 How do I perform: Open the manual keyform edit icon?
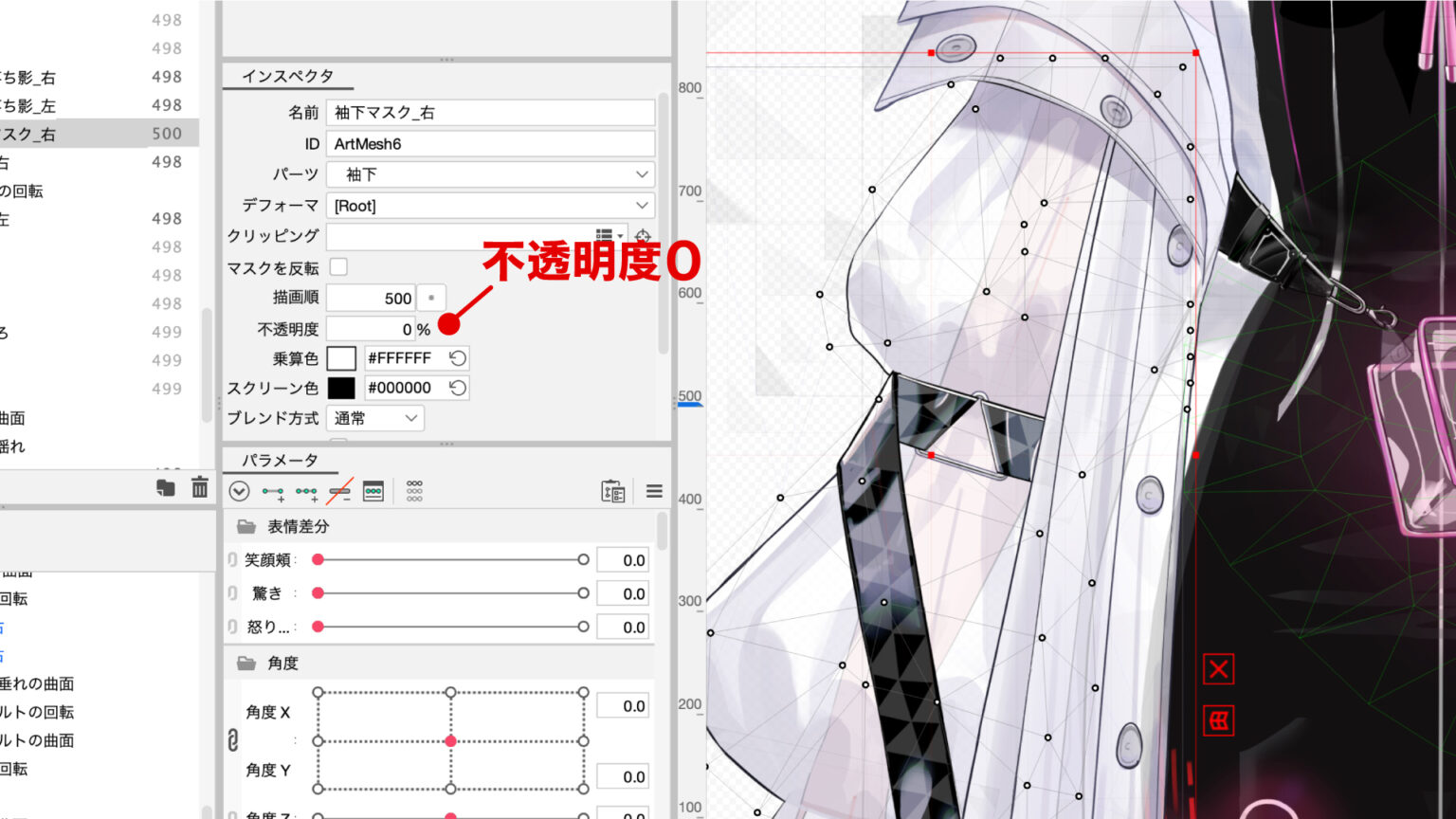(373, 491)
